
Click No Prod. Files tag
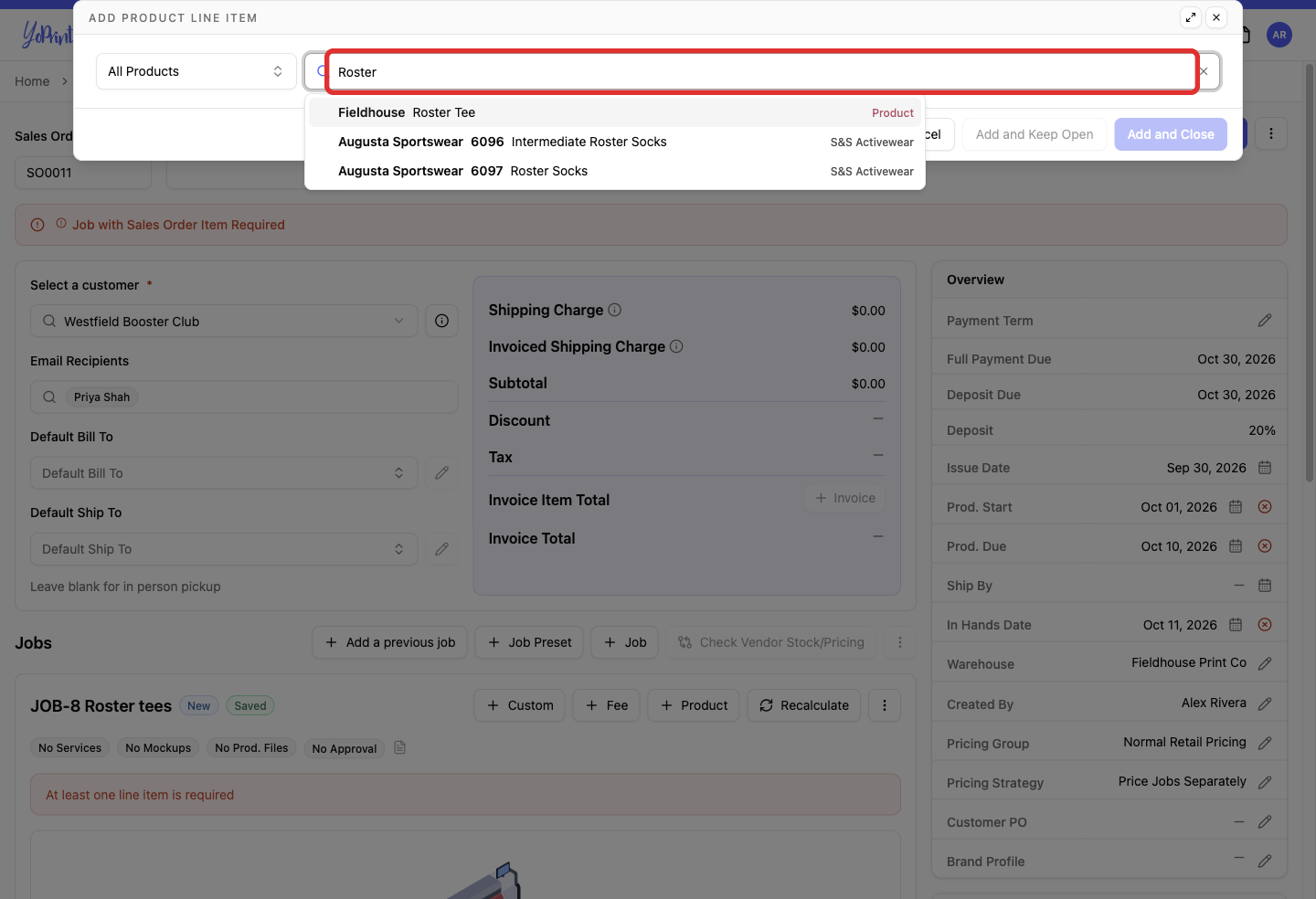[x=251, y=747]
